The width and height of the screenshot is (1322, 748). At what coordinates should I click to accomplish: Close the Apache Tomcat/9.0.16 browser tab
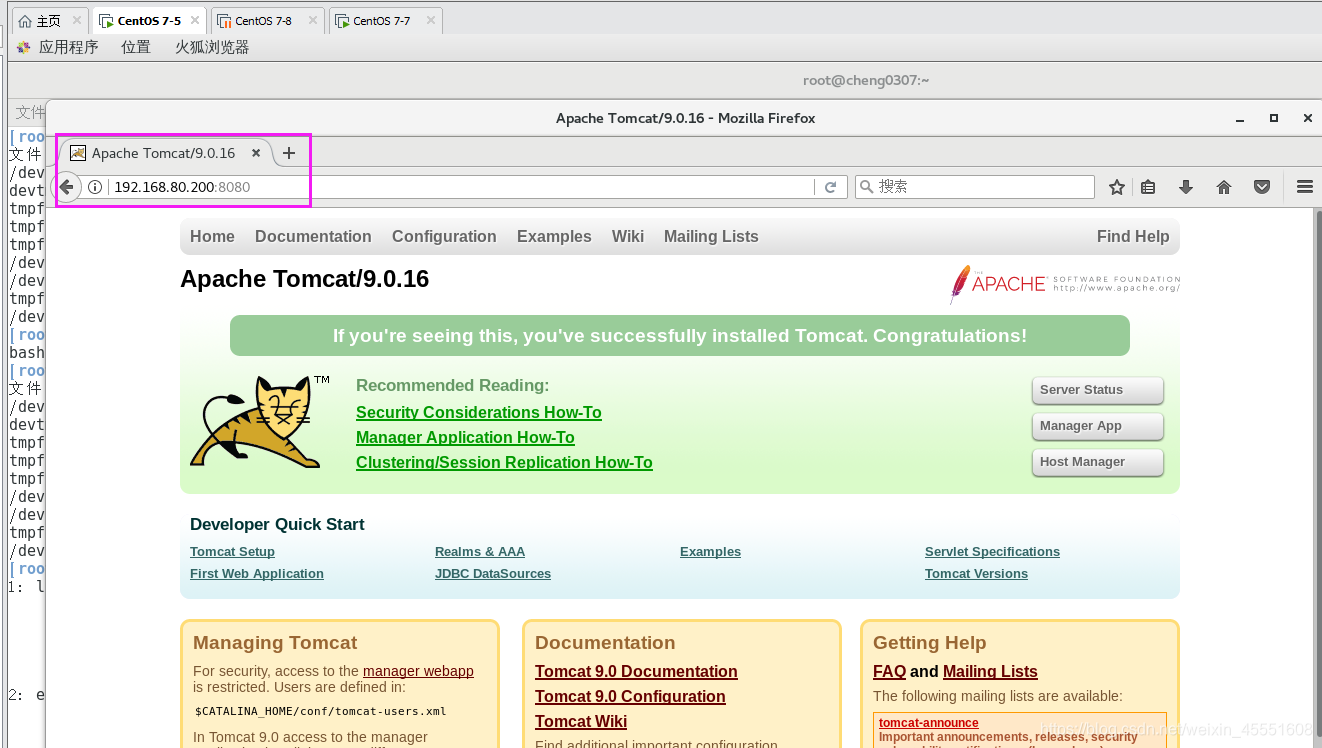(x=256, y=153)
